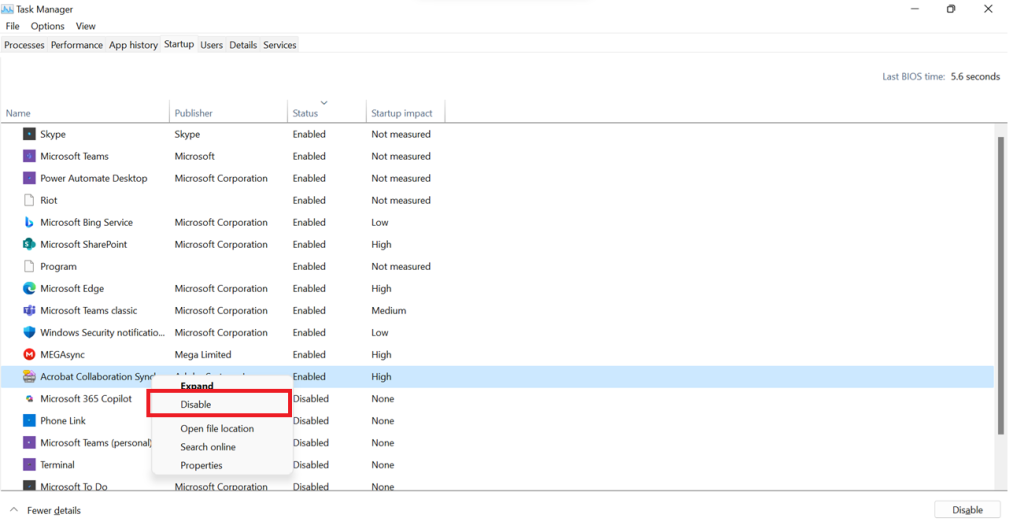1024x529 pixels.
Task: Switch to the Details tab
Action: (243, 45)
